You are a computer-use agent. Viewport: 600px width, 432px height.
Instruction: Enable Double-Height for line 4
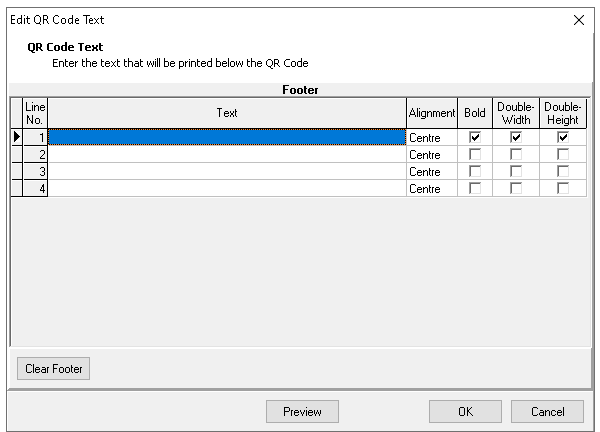[563, 188]
